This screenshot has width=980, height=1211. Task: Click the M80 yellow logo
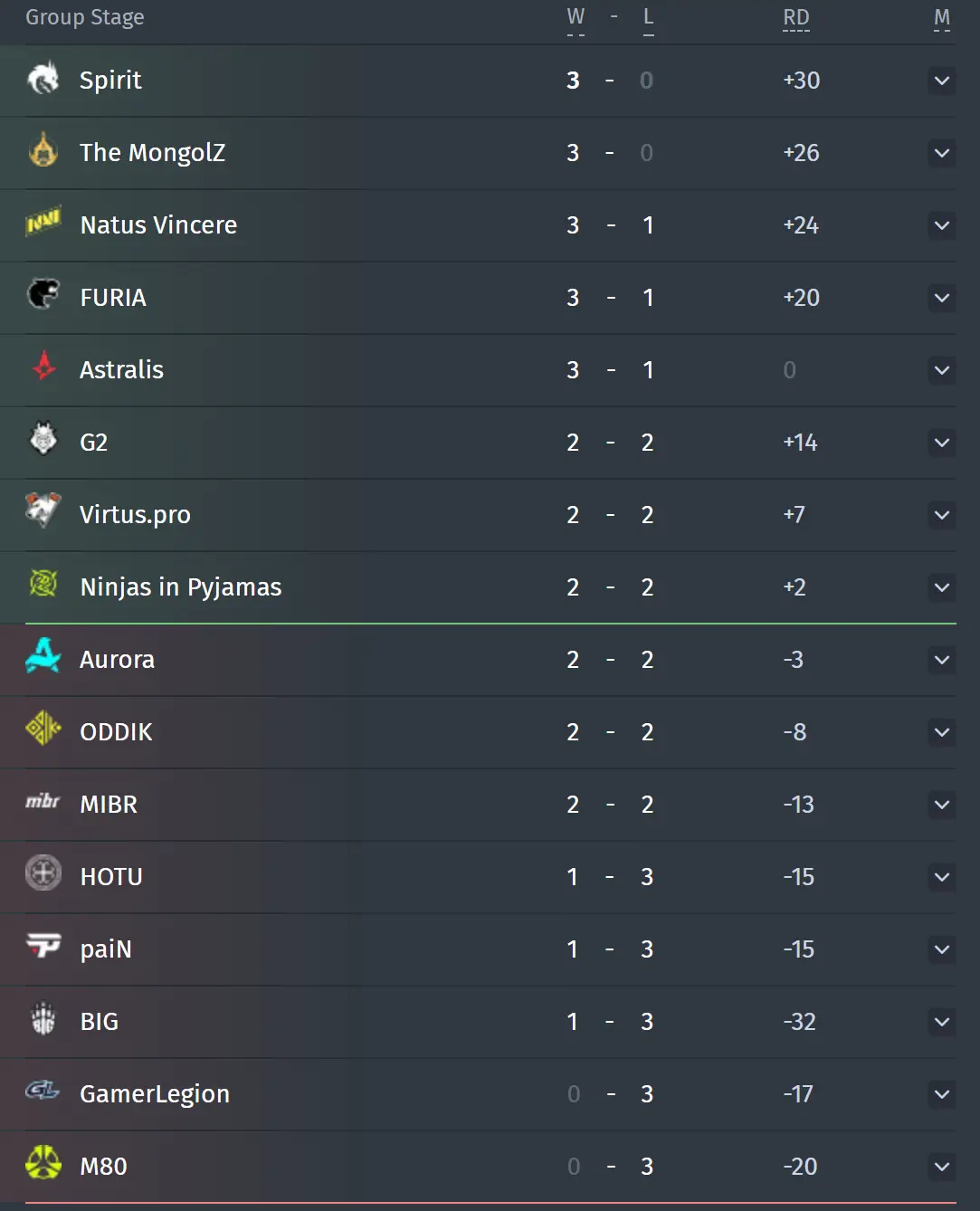pos(43,1163)
